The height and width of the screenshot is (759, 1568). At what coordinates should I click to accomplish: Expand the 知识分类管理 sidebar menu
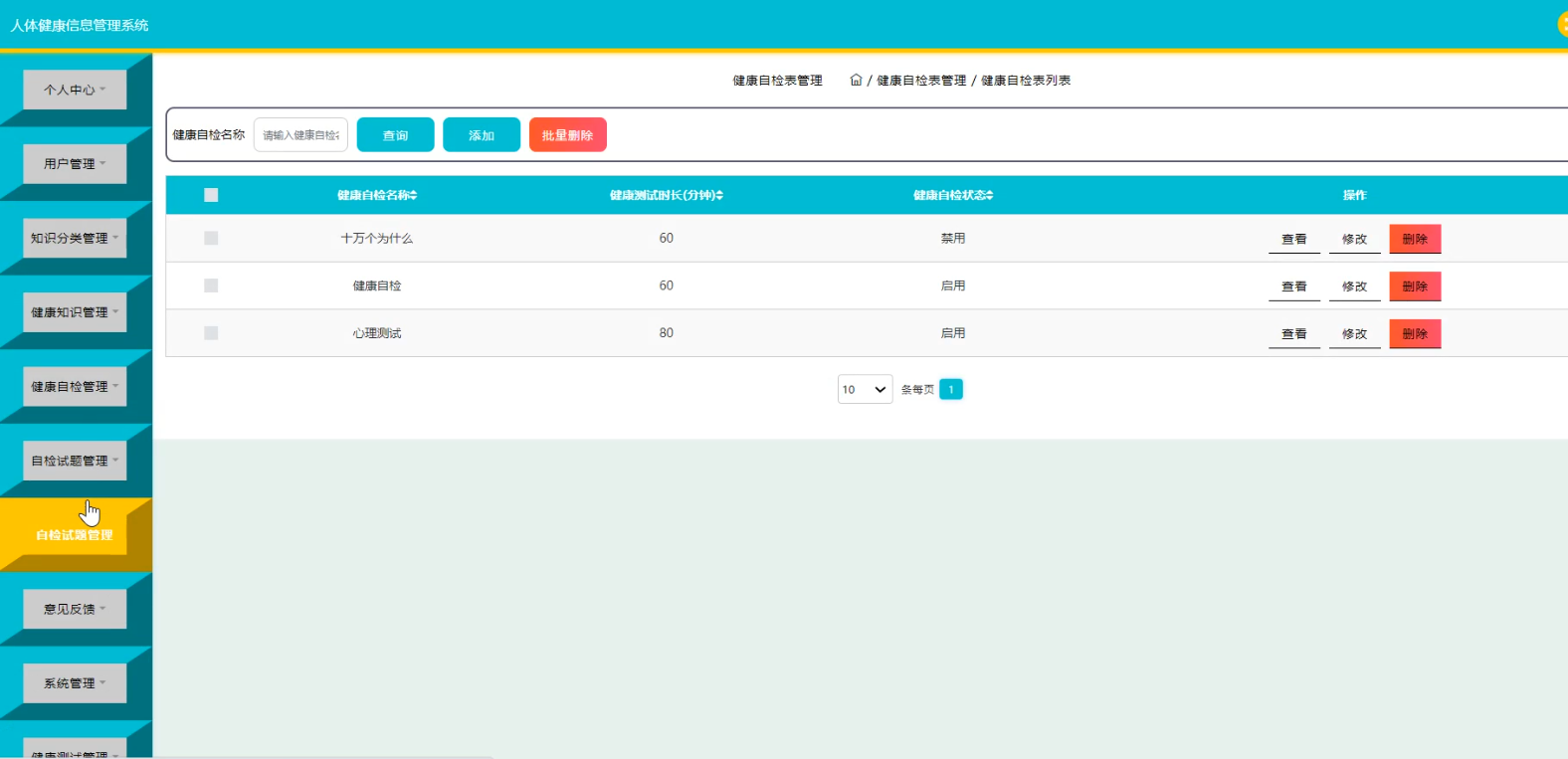tap(75, 238)
